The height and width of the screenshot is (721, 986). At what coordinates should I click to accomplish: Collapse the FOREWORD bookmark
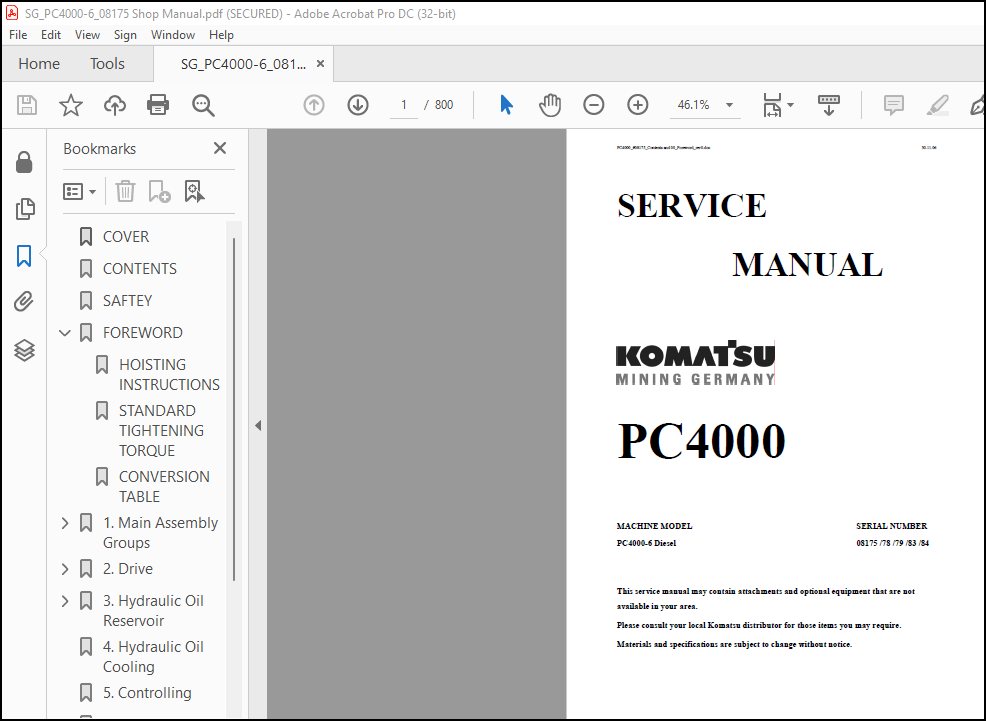65,333
